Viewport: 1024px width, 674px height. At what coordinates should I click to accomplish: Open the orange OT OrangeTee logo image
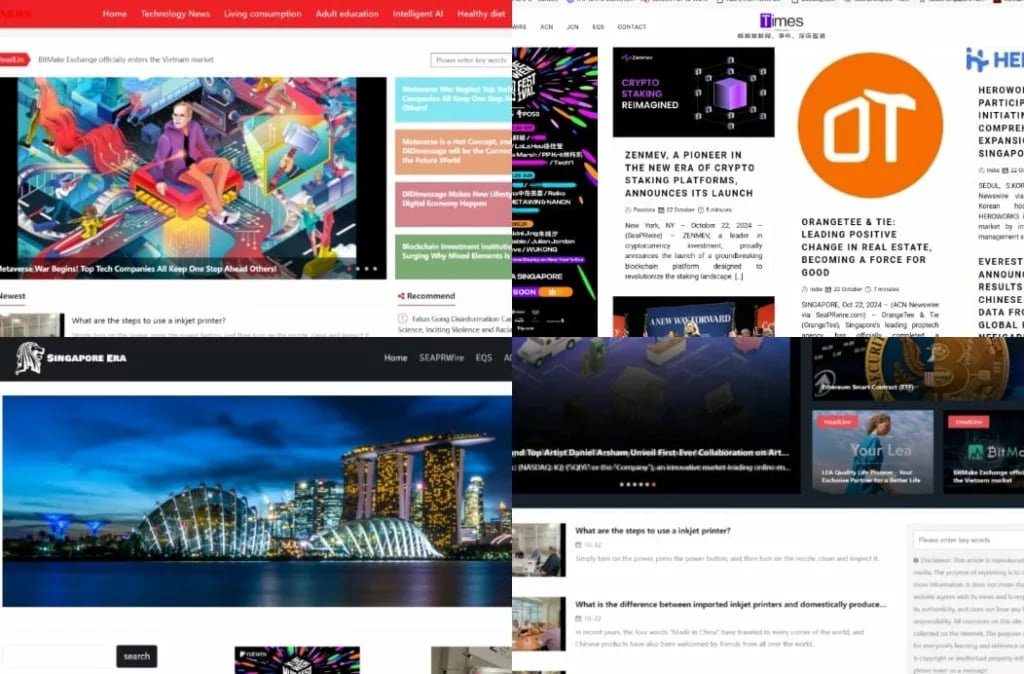click(870, 125)
